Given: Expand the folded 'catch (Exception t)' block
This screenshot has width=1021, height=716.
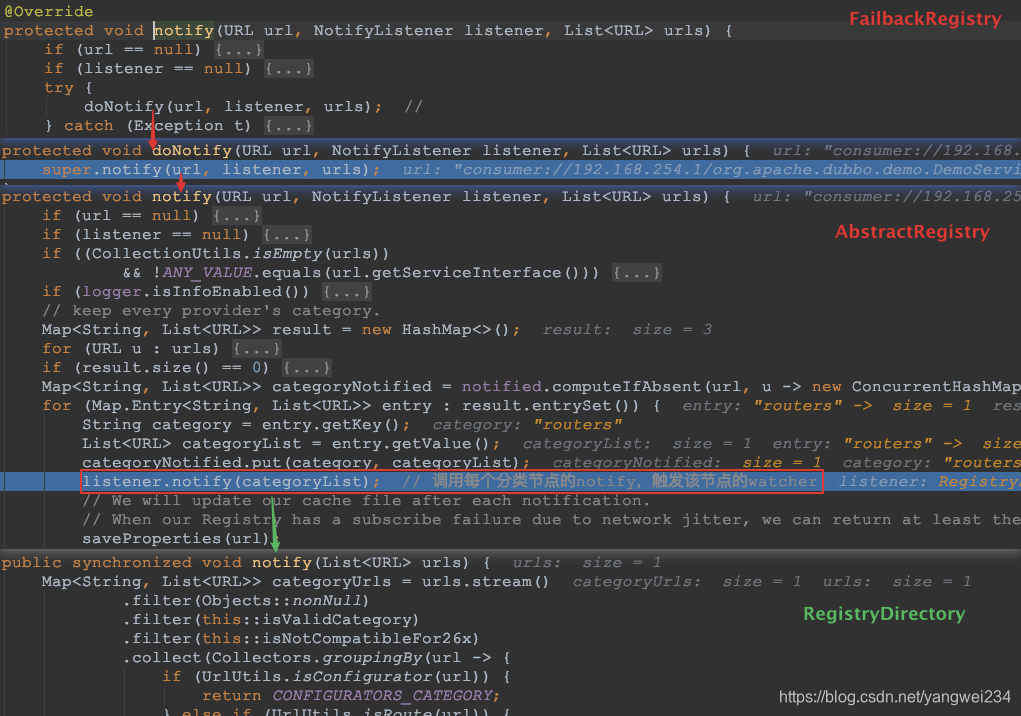Looking at the screenshot, I should 288,126.
